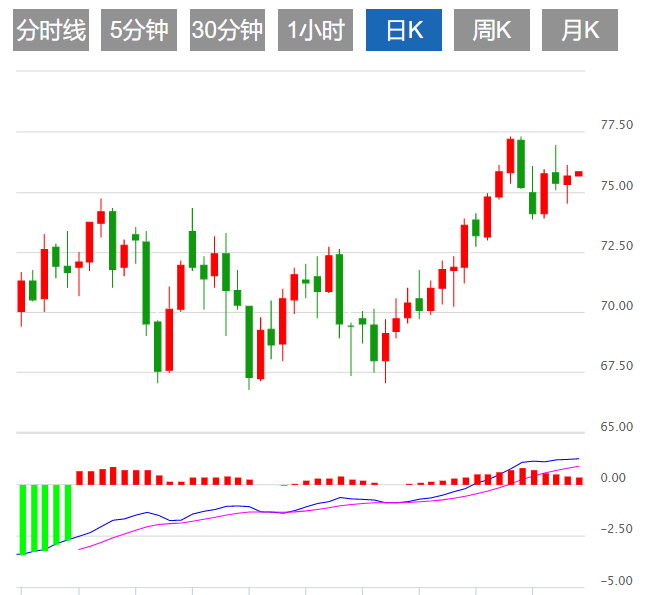Click the rightmost small red candlestick
The image size is (649, 595).
[x=578, y=174]
